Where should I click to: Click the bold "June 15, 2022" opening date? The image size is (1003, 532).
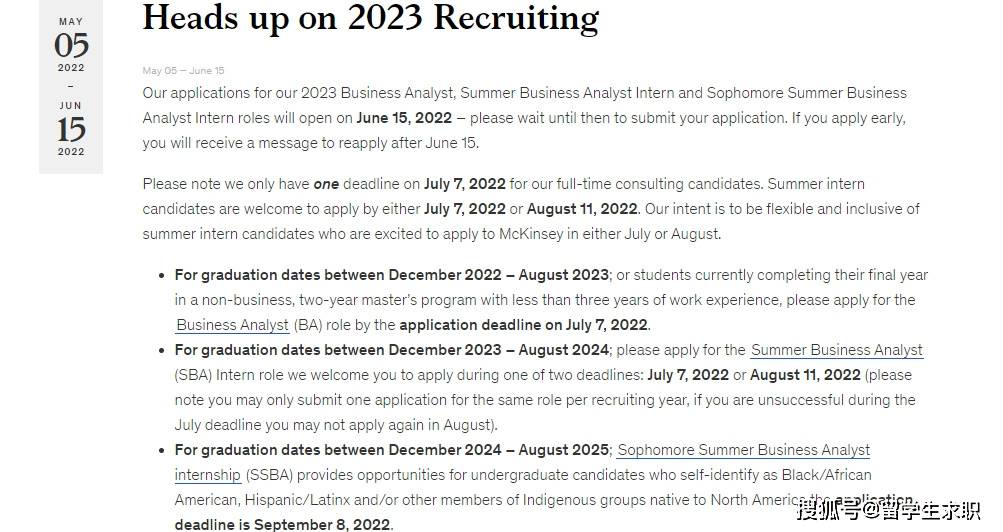click(404, 118)
